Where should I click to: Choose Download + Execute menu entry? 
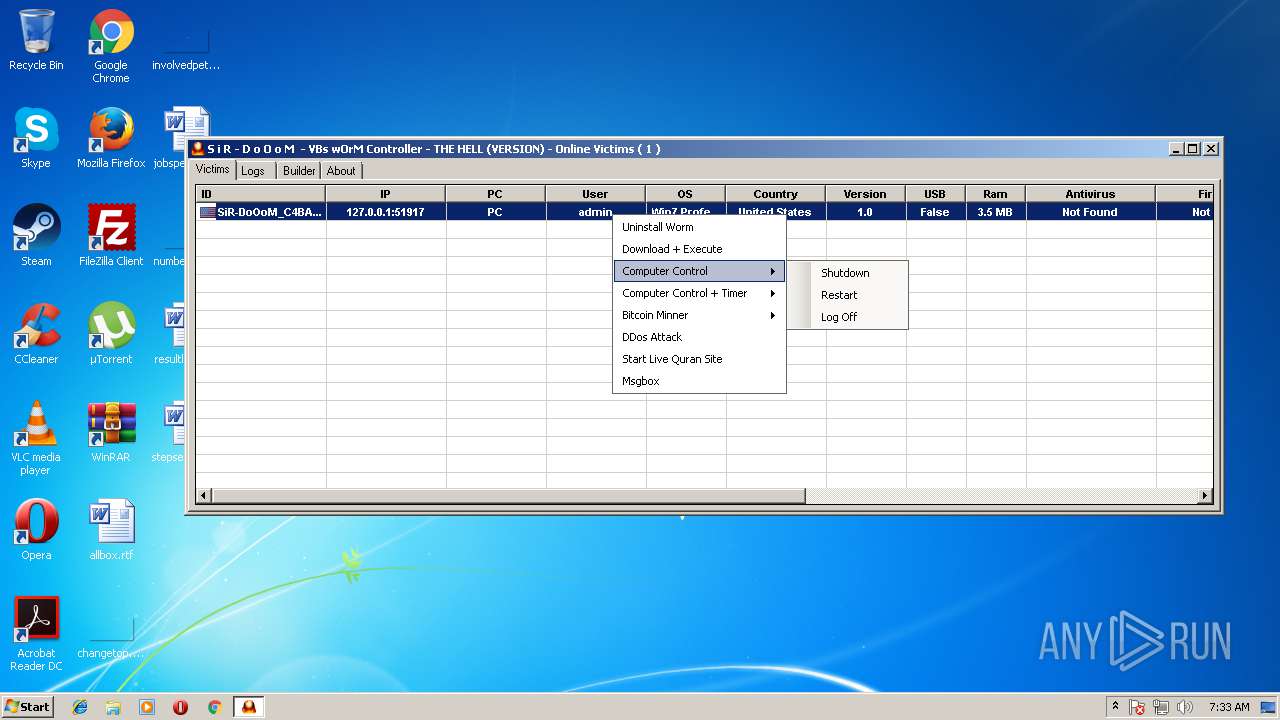[x=699, y=249]
